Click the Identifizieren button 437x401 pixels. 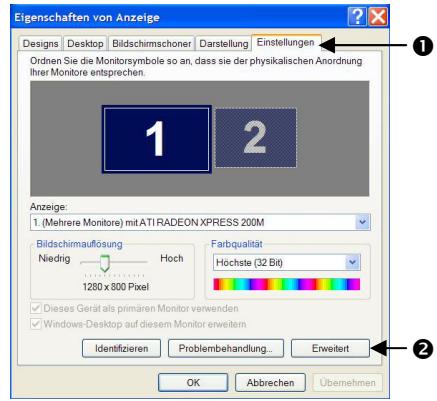tap(121, 348)
